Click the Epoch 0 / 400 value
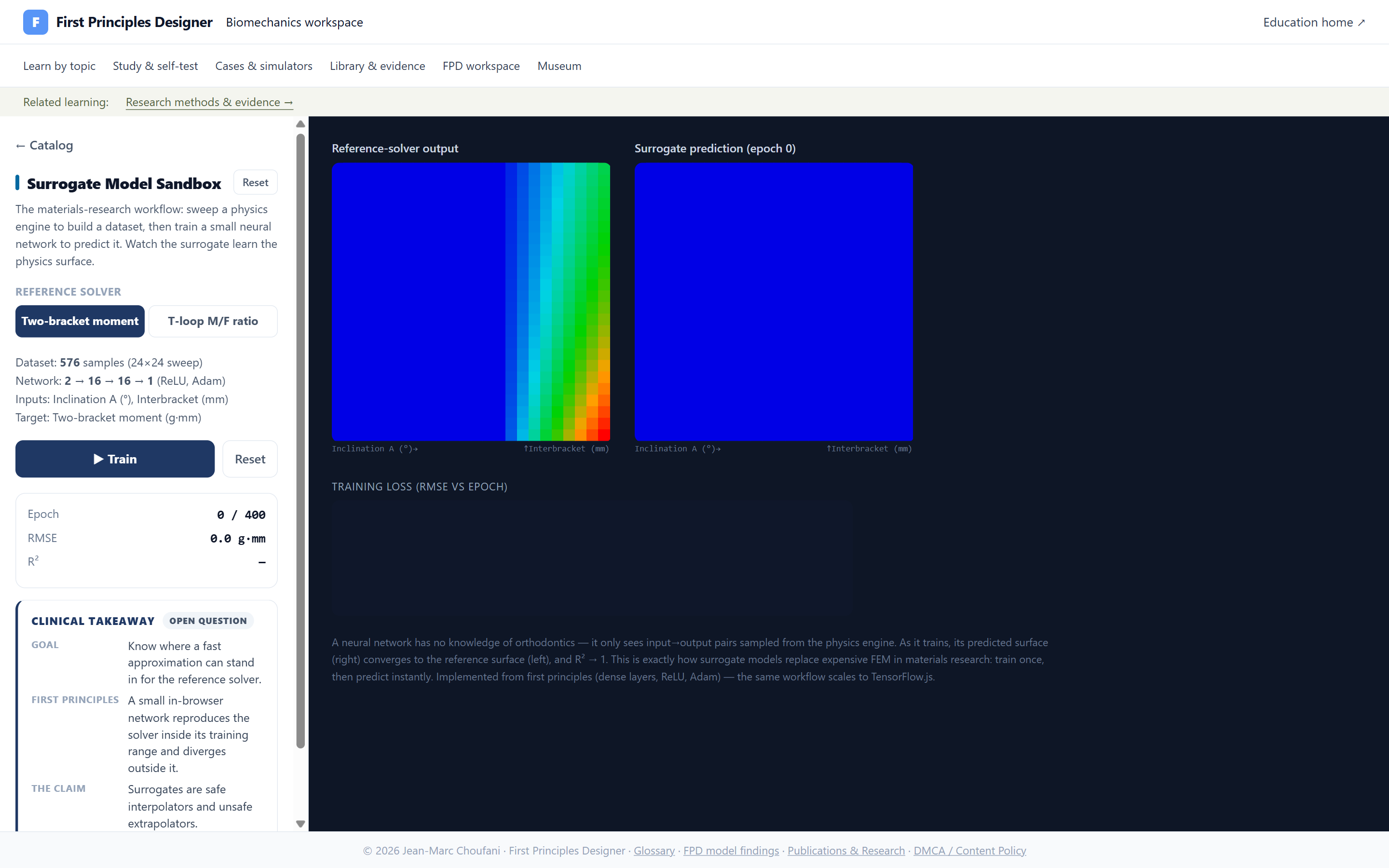This screenshot has height=868, width=1389. 241,515
